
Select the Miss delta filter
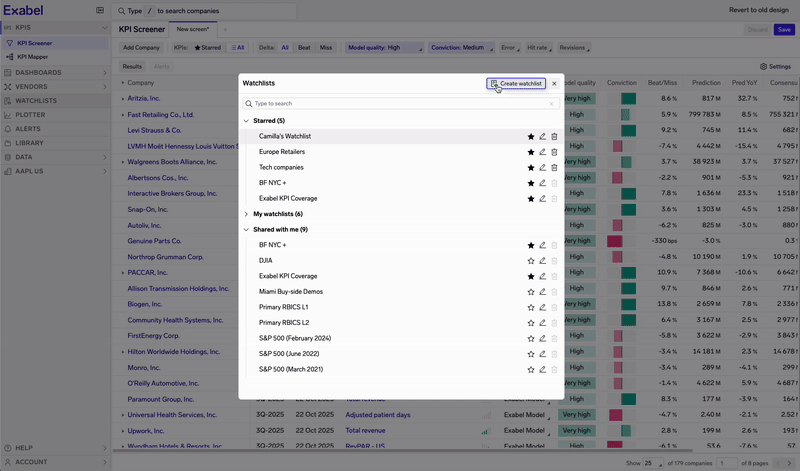326,47
